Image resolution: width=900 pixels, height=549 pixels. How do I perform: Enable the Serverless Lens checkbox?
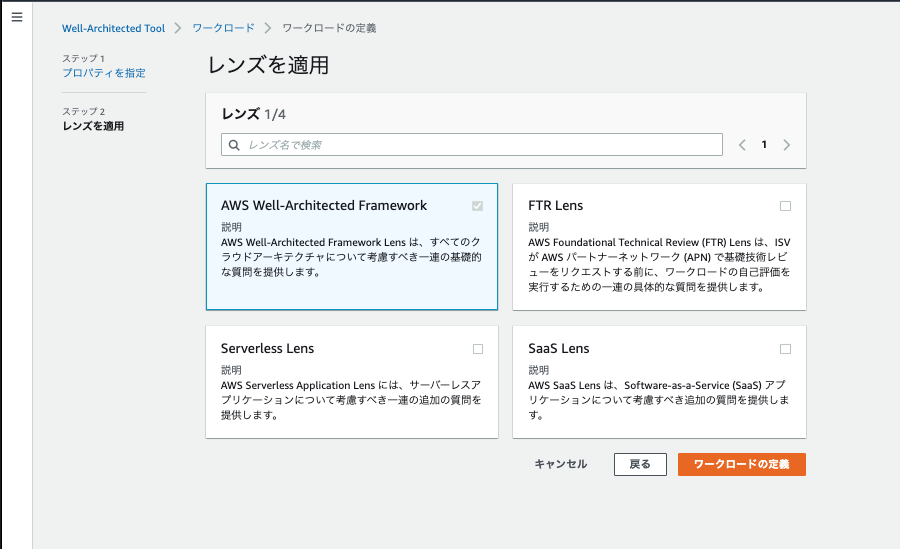tap(478, 349)
